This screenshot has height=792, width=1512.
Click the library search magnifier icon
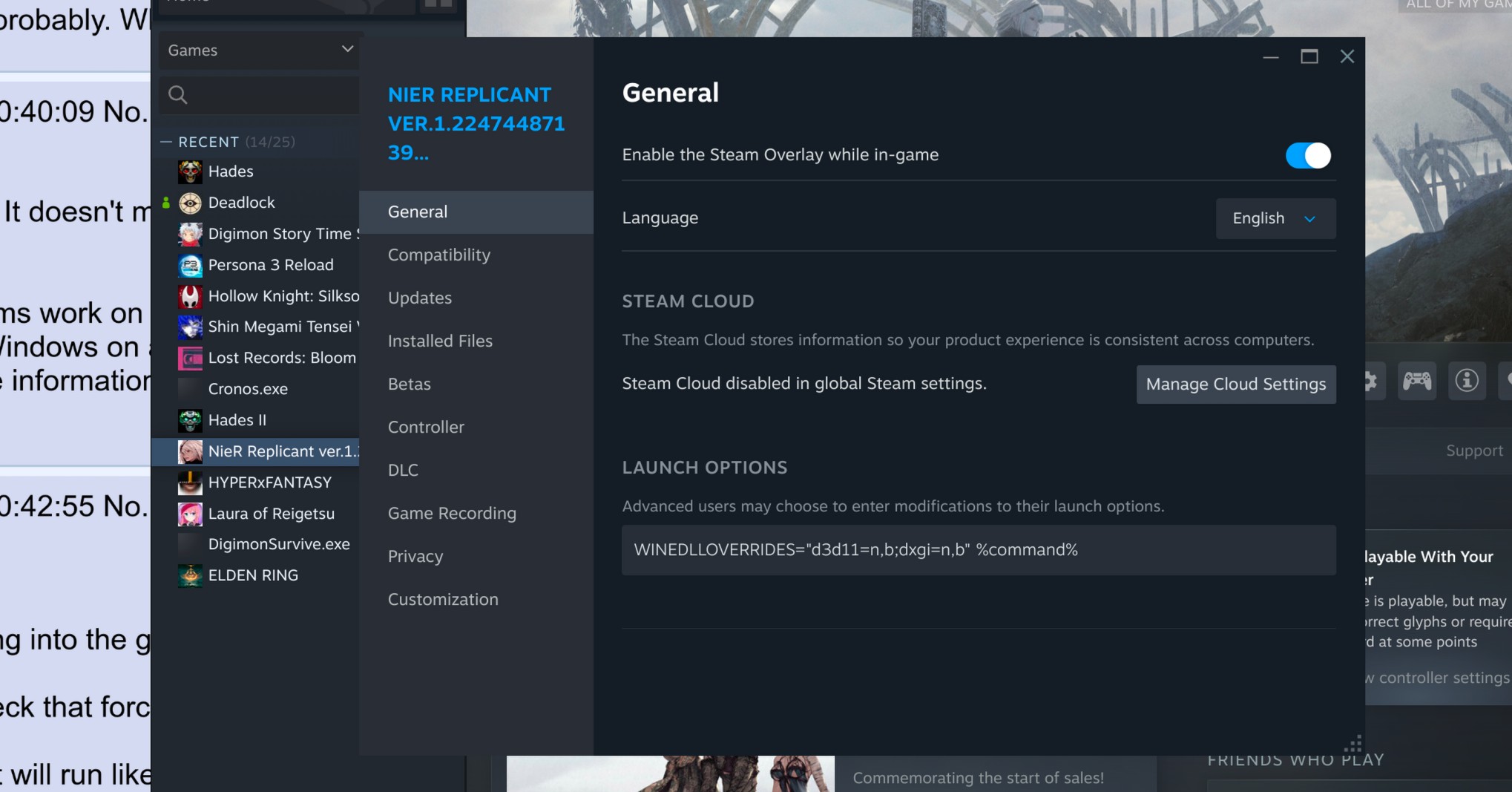point(177,94)
